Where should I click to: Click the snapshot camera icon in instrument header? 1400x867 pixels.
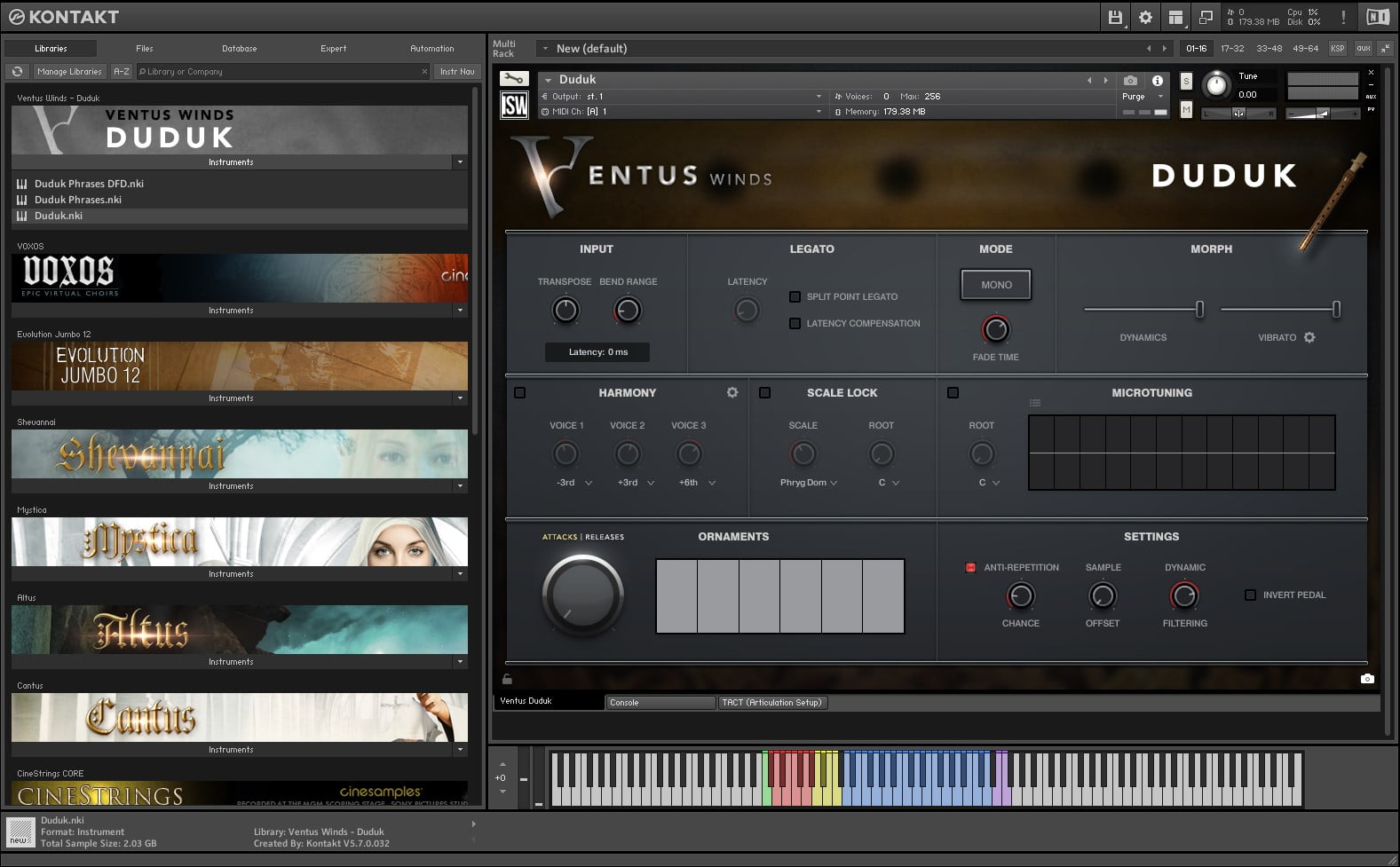(x=1130, y=80)
